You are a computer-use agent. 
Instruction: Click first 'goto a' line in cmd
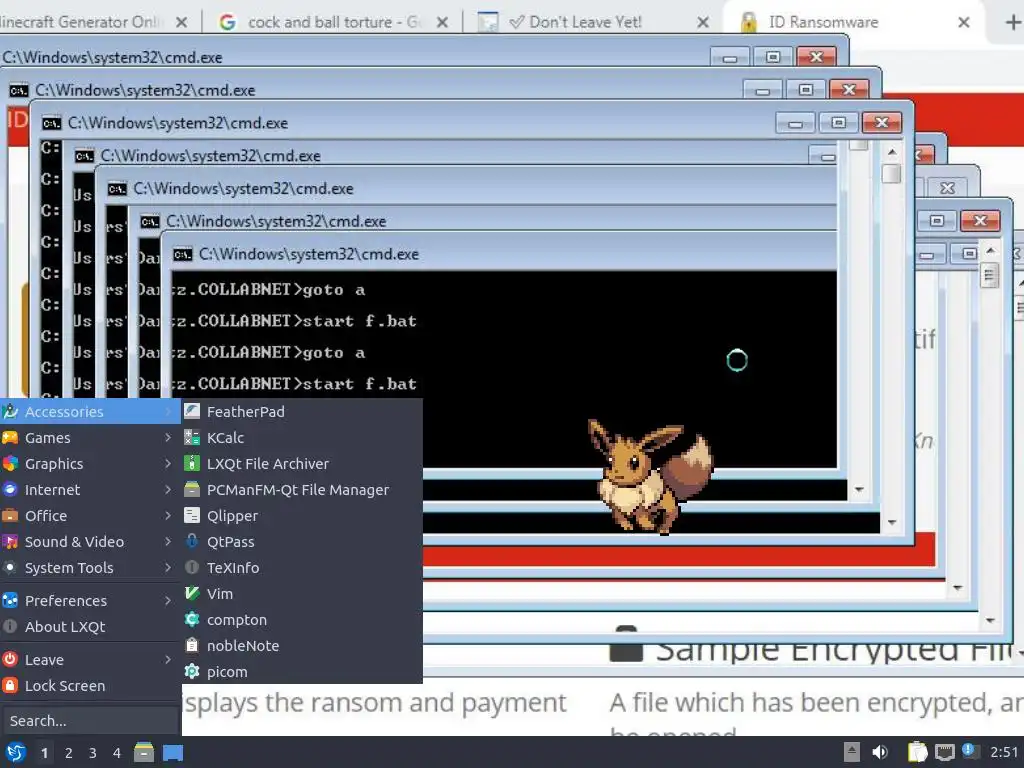(x=269, y=289)
